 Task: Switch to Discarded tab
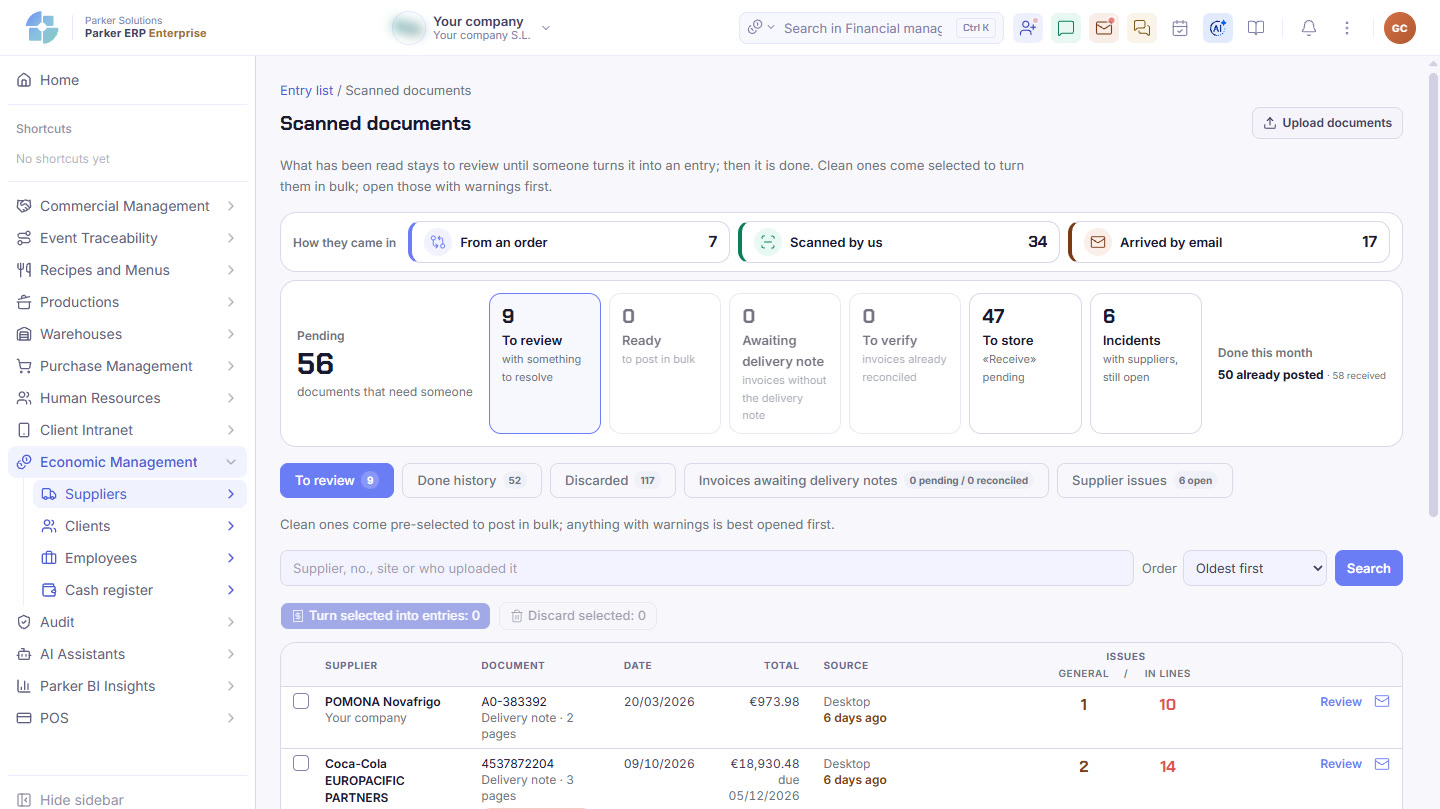coord(613,480)
